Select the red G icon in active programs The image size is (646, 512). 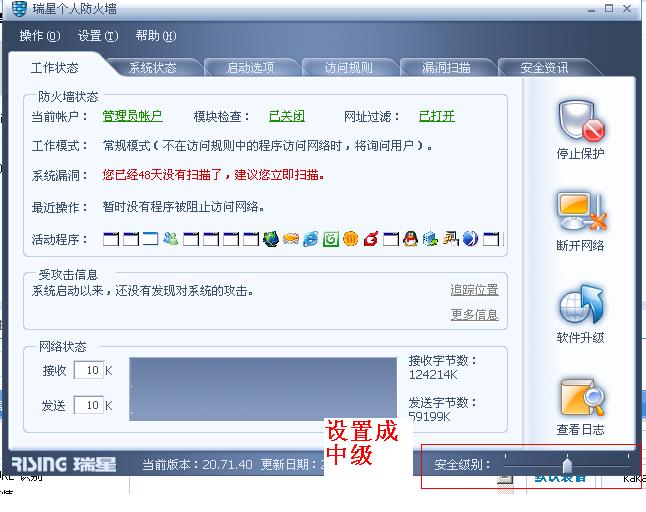(371, 239)
